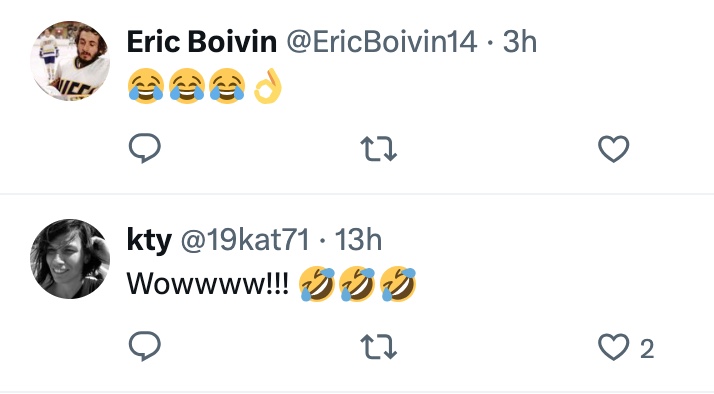Open the 13h timestamp on kty's tweet
Viewport: 714px width, 394px height.
(x=358, y=240)
